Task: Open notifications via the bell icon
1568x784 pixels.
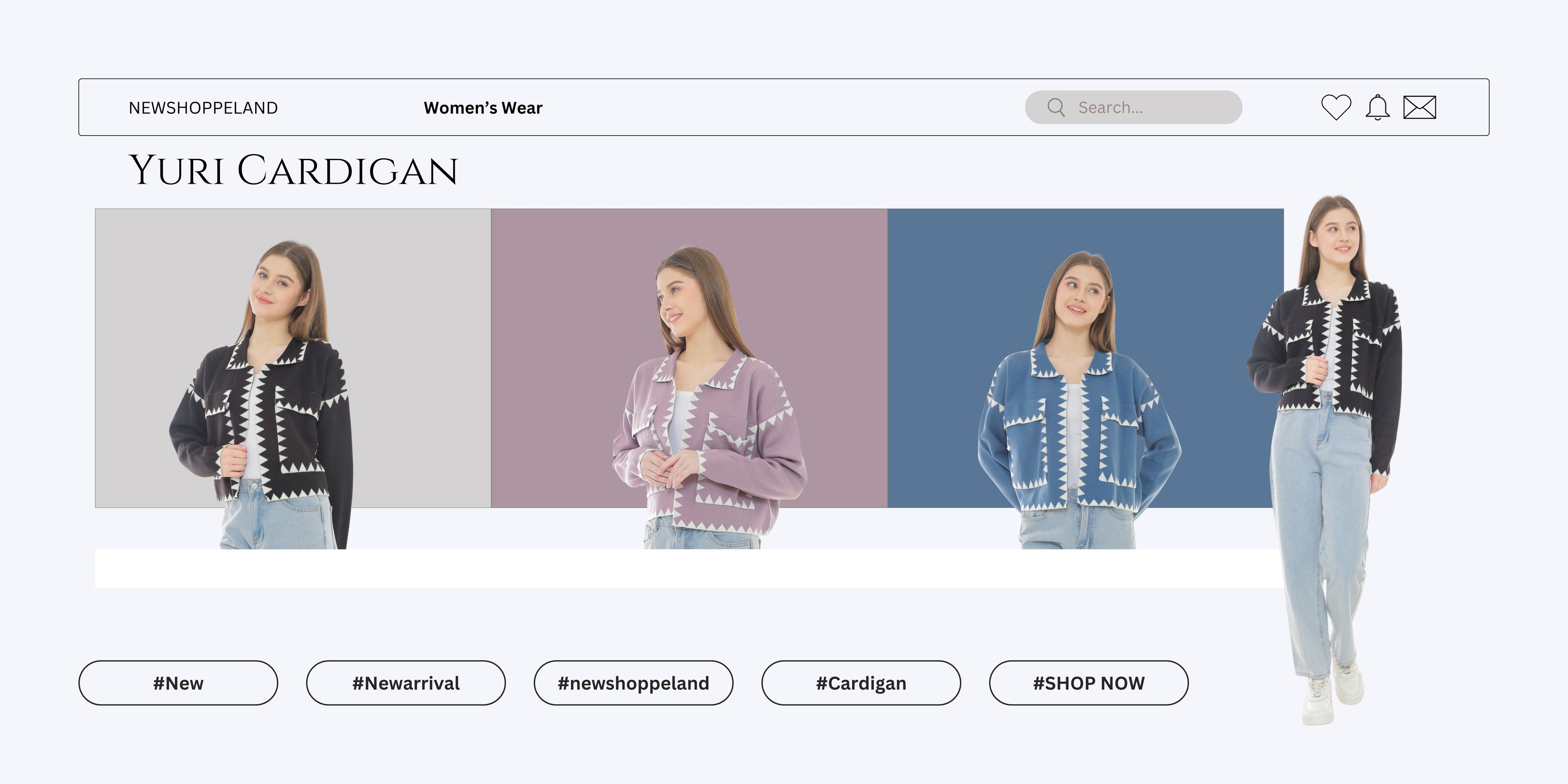Action: click(1377, 108)
